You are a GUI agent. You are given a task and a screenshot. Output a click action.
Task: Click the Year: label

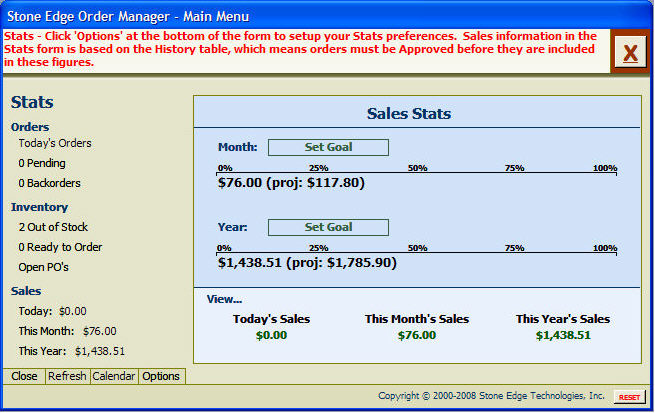click(x=233, y=228)
